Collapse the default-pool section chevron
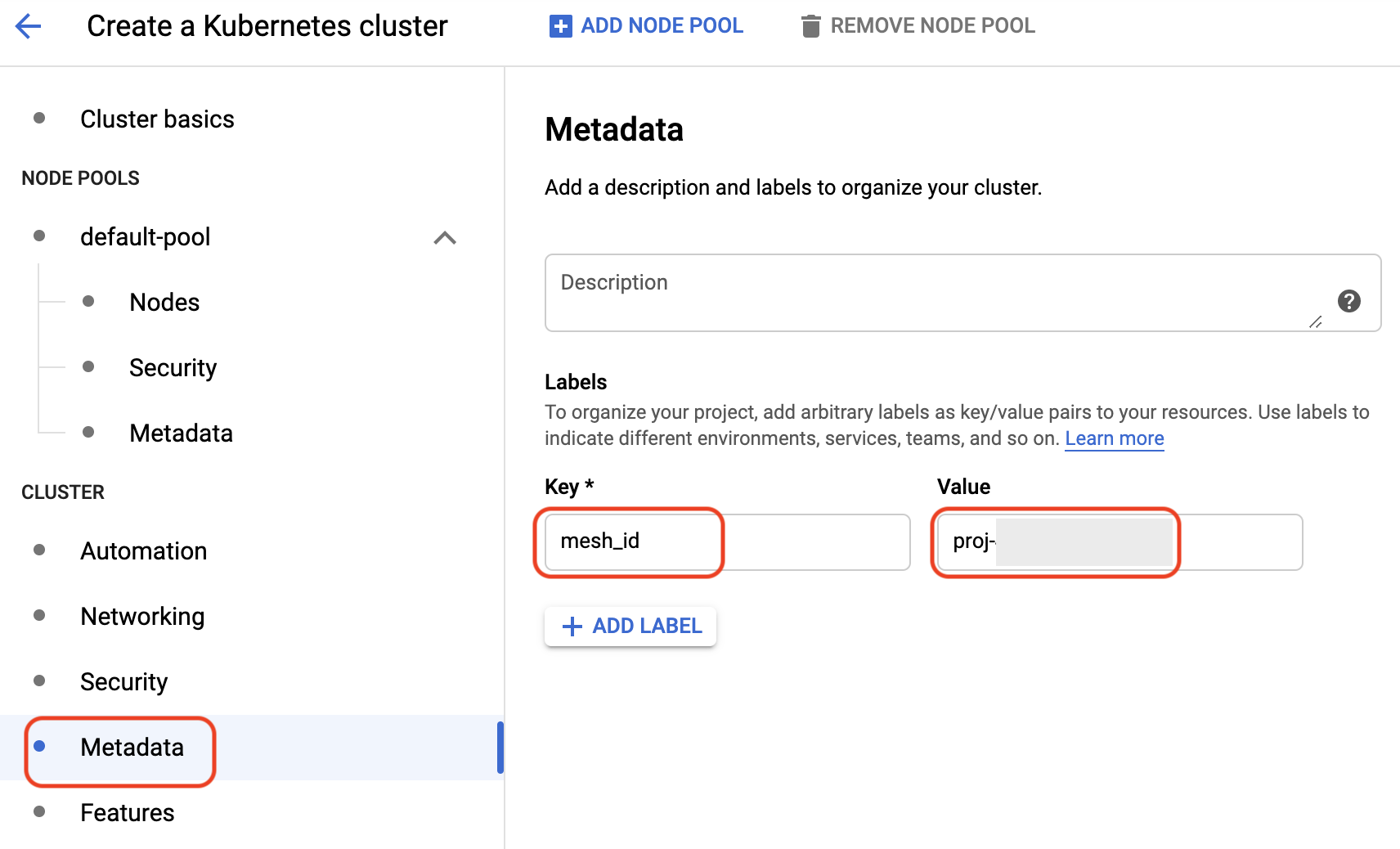 click(445, 238)
